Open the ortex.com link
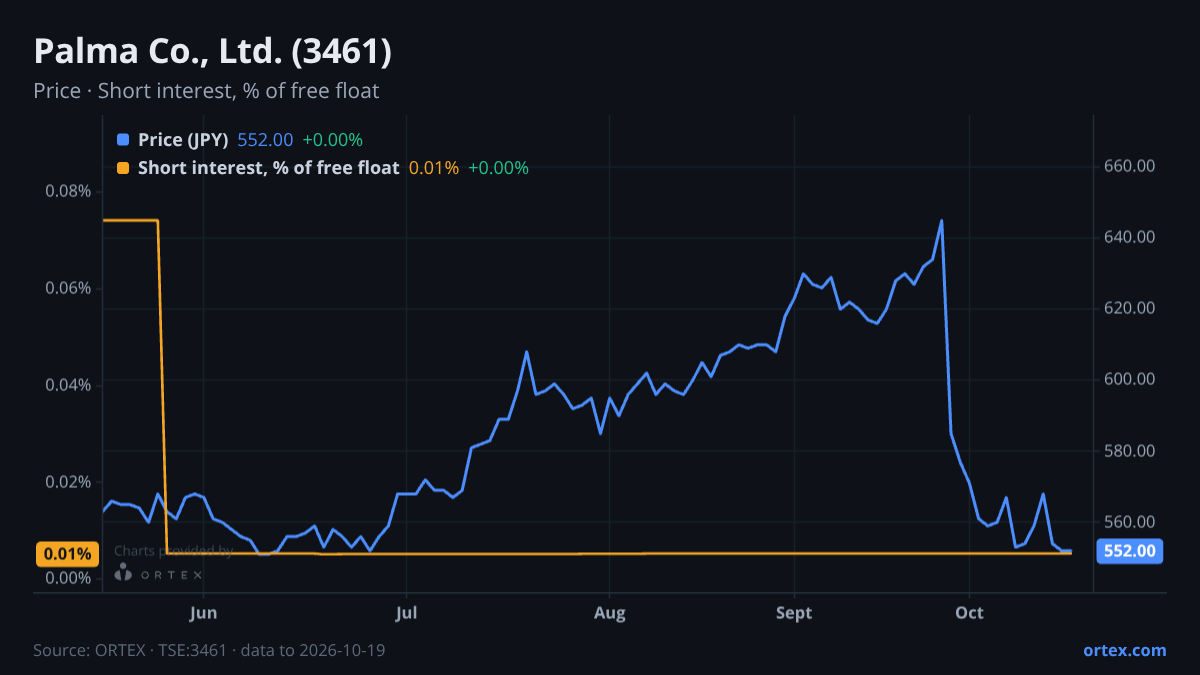Viewport: 1200px width, 675px height. (x=1124, y=650)
